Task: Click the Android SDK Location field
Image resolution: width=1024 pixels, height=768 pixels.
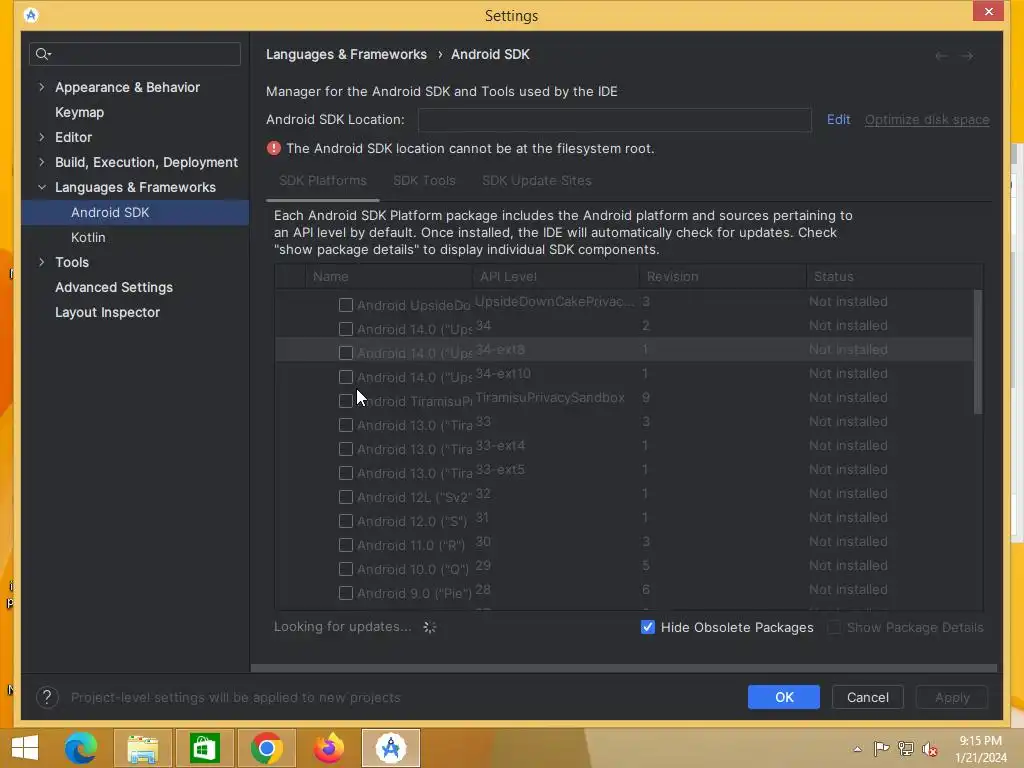Action: [615, 120]
